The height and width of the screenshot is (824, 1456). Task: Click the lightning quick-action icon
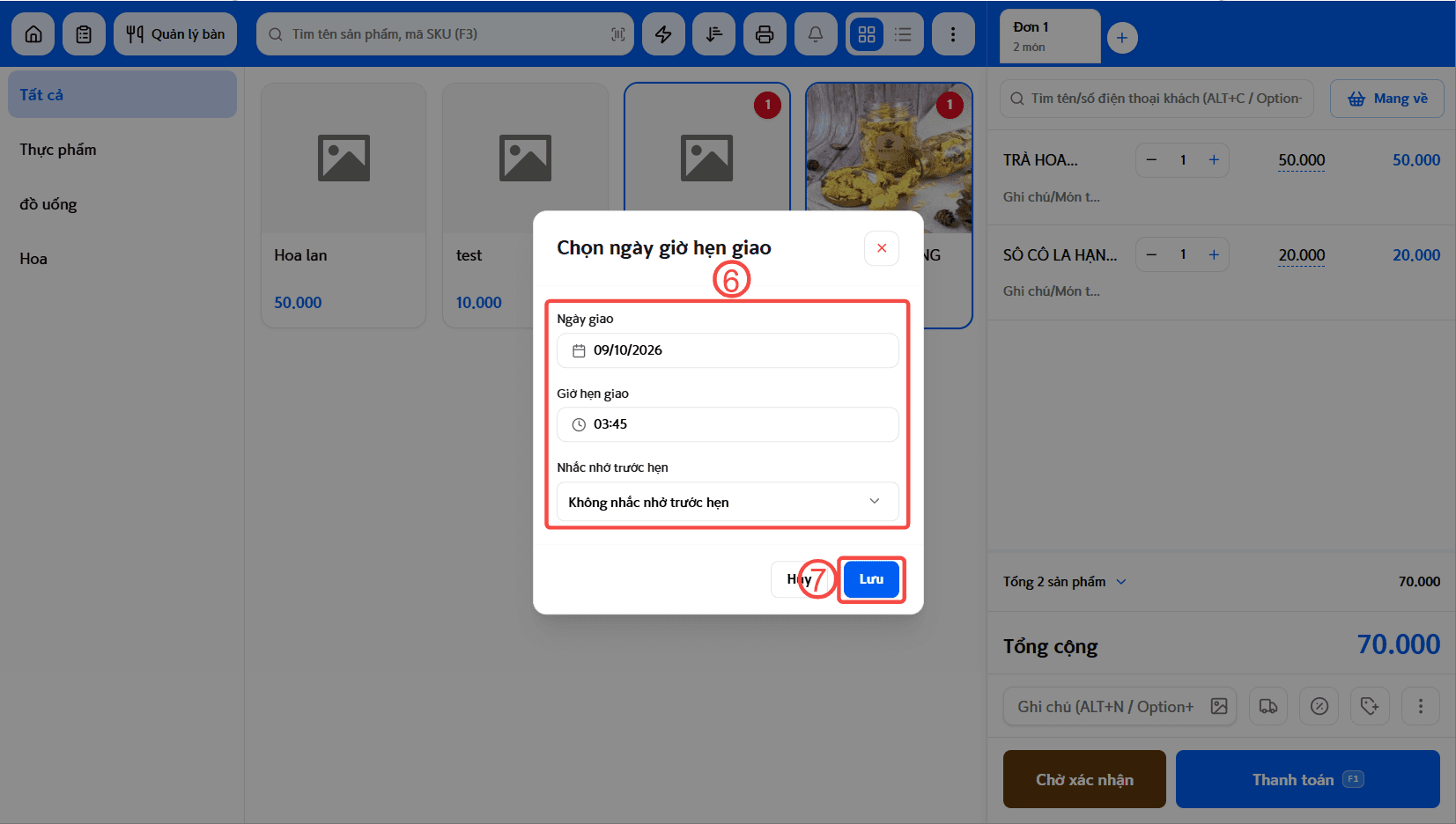(x=663, y=34)
